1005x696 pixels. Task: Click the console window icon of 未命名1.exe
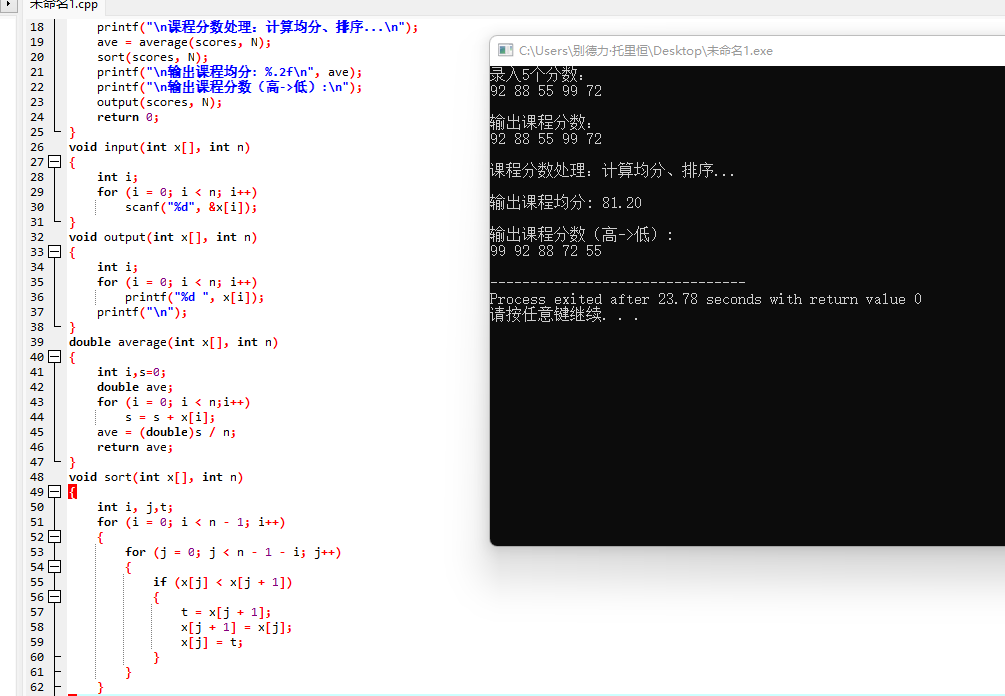click(x=506, y=50)
